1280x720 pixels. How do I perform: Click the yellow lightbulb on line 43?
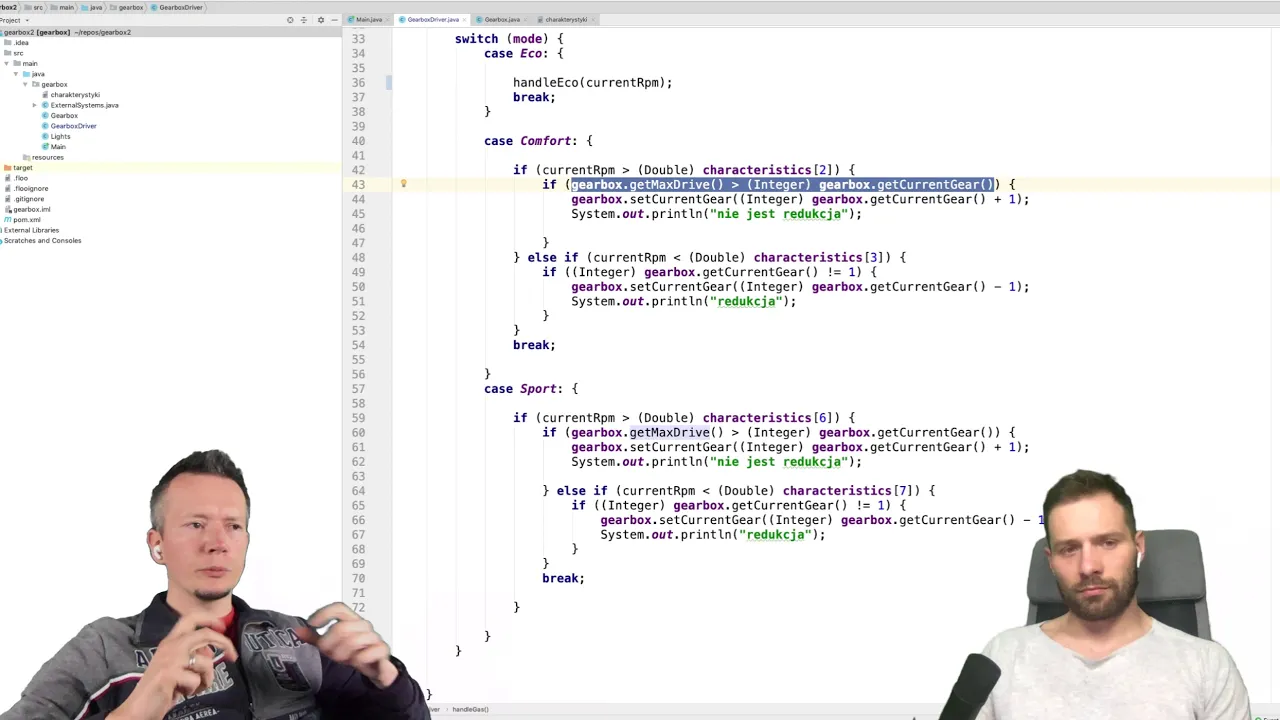[x=403, y=184]
